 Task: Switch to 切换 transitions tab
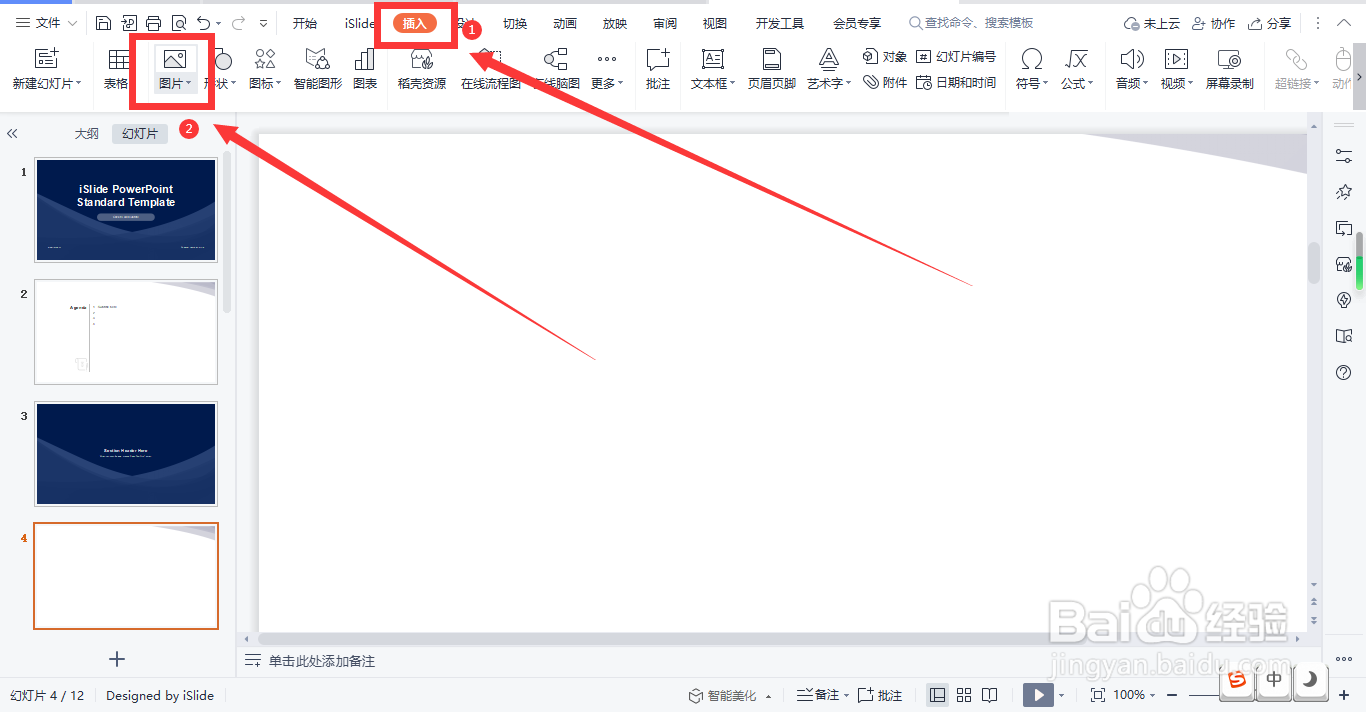(515, 23)
